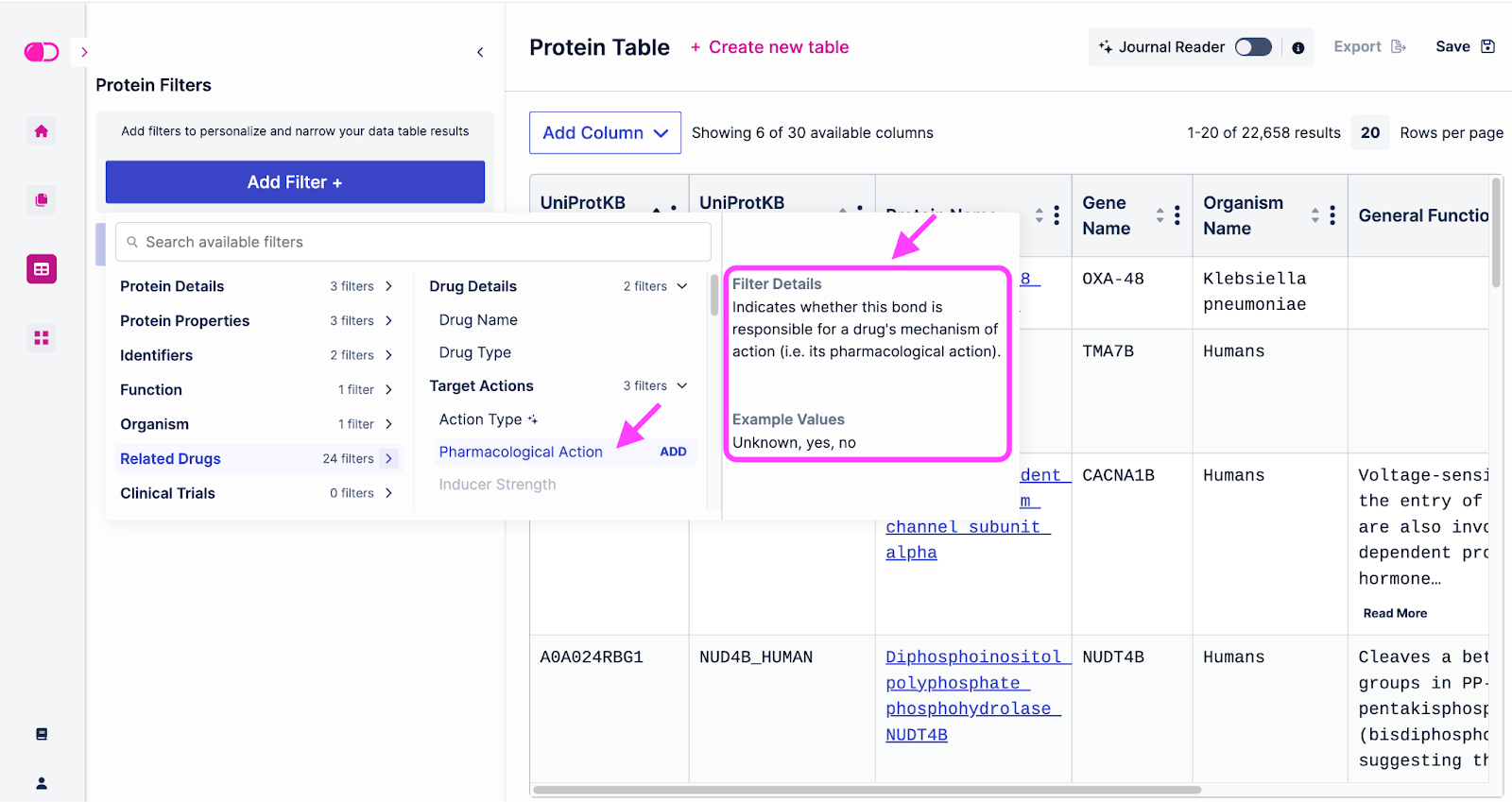Open Gene Name column options menu
The width and height of the screenshot is (1512, 802).
click(x=1177, y=215)
